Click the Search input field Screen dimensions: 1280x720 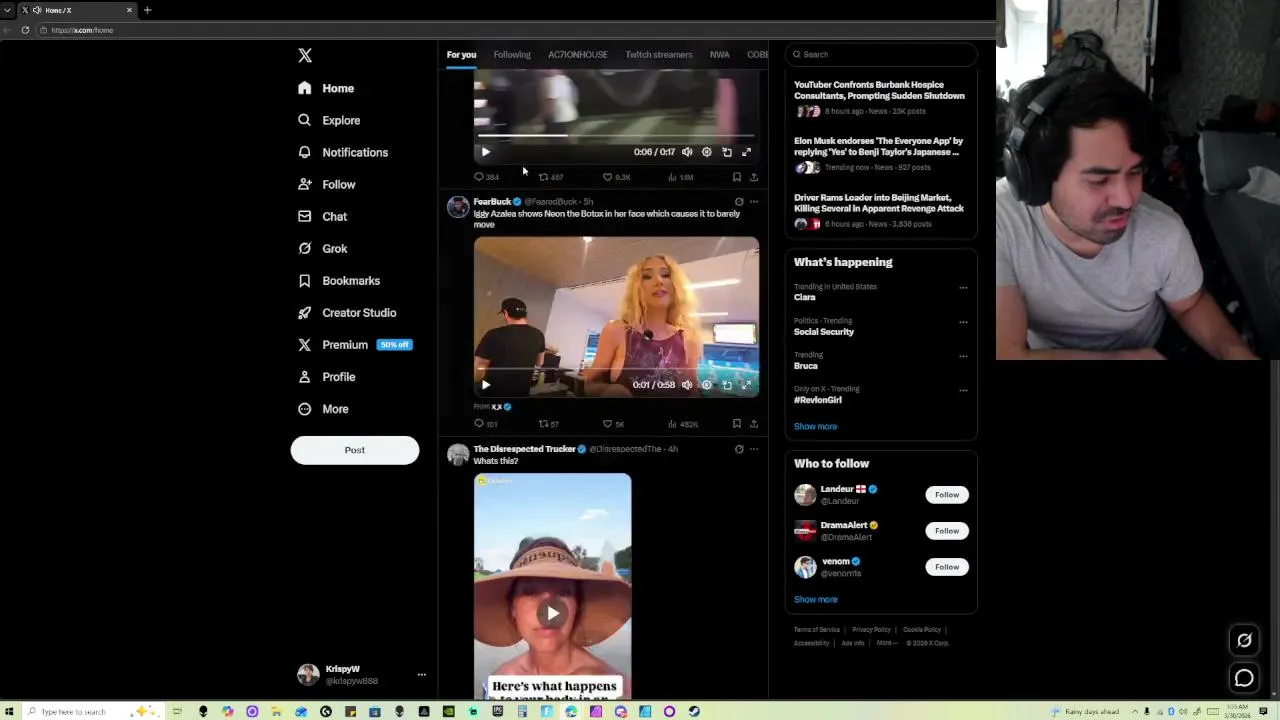(x=881, y=54)
